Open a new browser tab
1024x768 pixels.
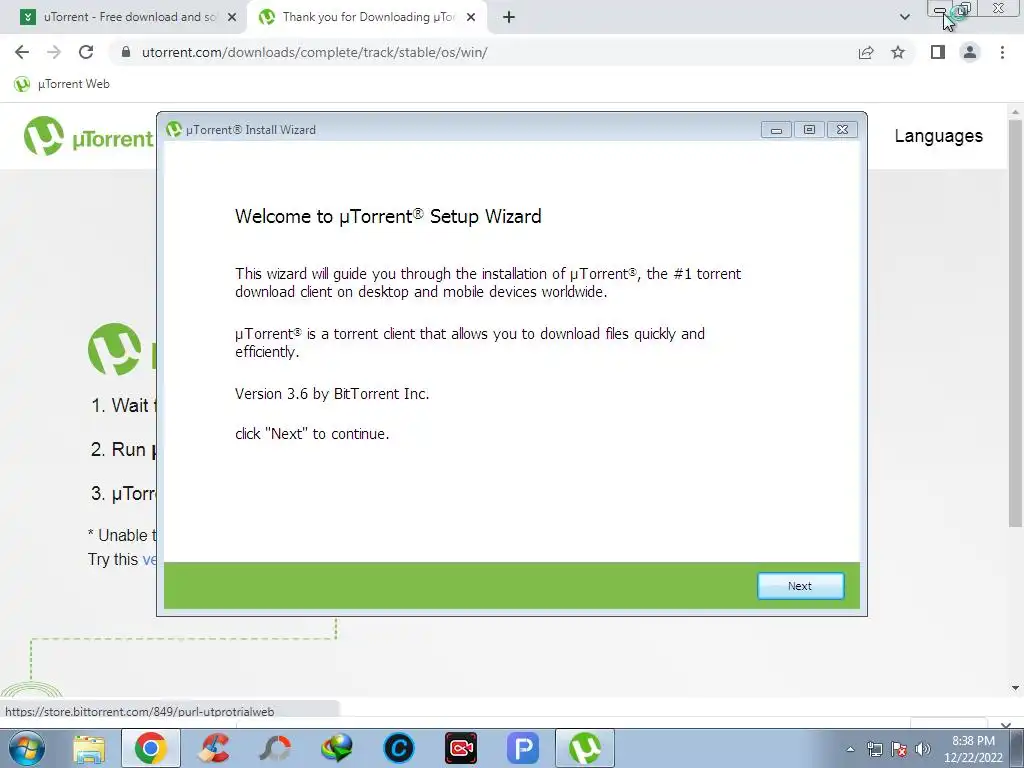(x=509, y=18)
